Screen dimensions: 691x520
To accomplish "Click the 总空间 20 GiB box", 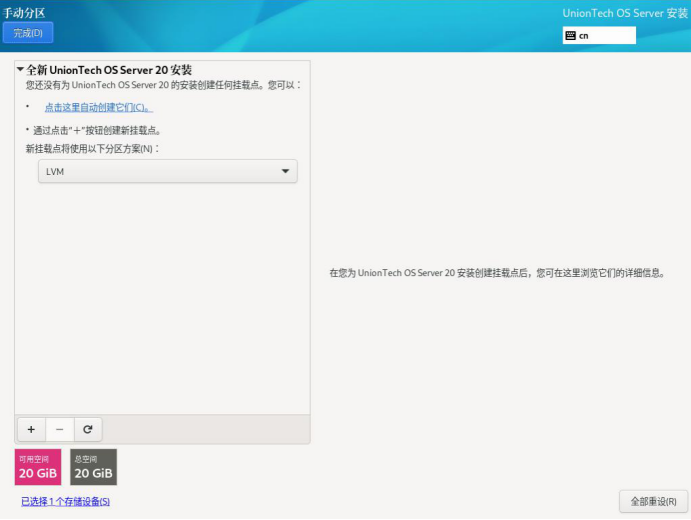I will [x=93, y=467].
